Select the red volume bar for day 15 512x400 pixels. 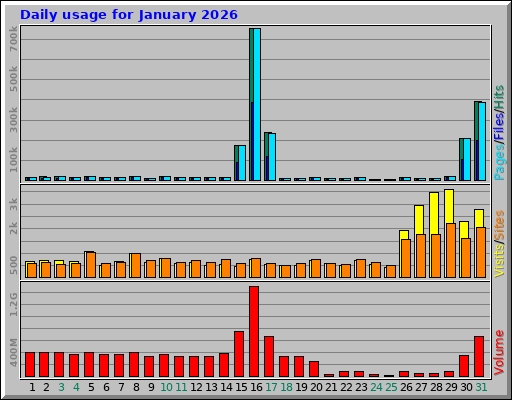239,354
